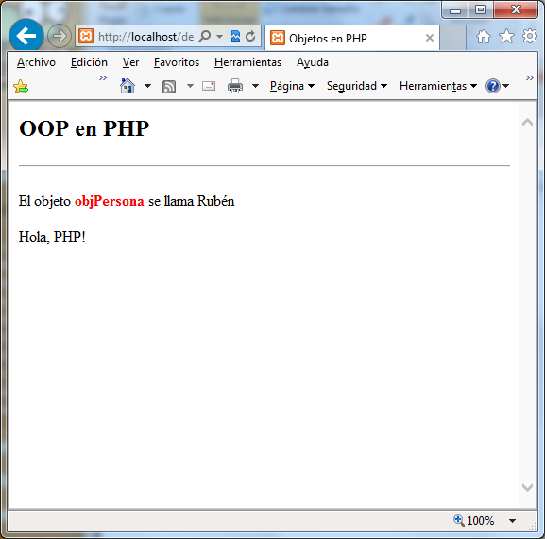This screenshot has width=547, height=539.
Task: Open the Favoritos menu
Action: [x=177, y=62]
